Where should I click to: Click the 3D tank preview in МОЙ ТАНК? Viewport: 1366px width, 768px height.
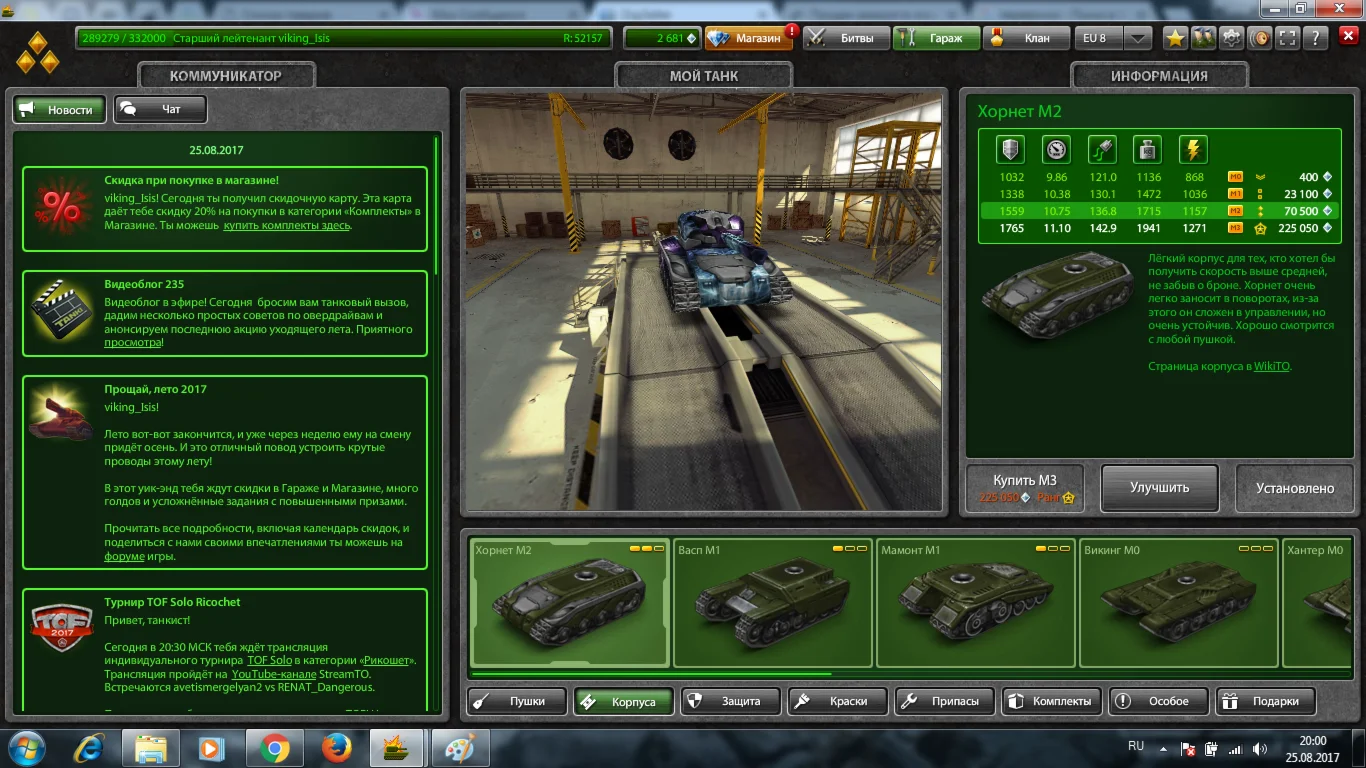point(702,302)
